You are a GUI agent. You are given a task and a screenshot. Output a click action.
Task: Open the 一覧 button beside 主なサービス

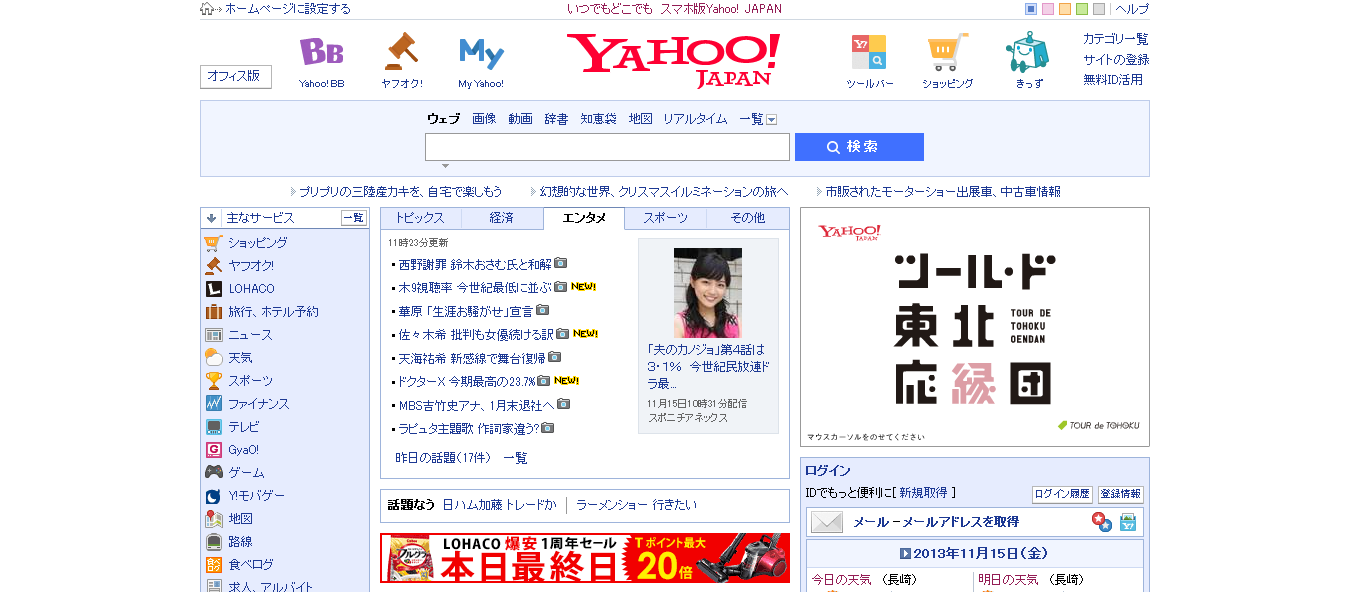[x=353, y=218]
